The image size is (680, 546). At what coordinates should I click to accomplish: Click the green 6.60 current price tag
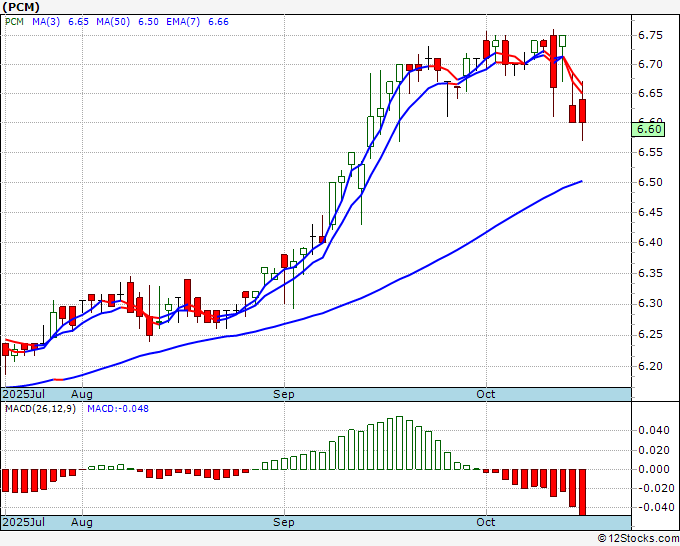pos(648,129)
